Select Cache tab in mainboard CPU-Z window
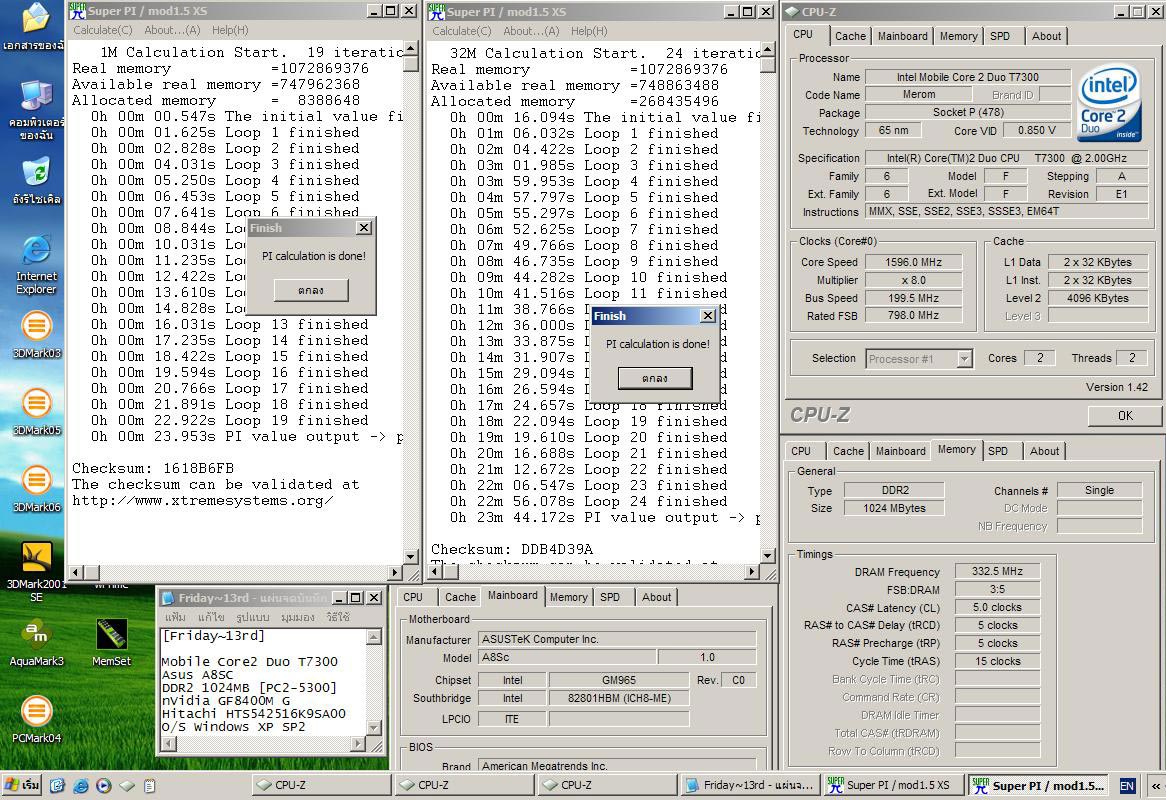The width and height of the screenshot is (1166, 800). click(x=460, y=597)
